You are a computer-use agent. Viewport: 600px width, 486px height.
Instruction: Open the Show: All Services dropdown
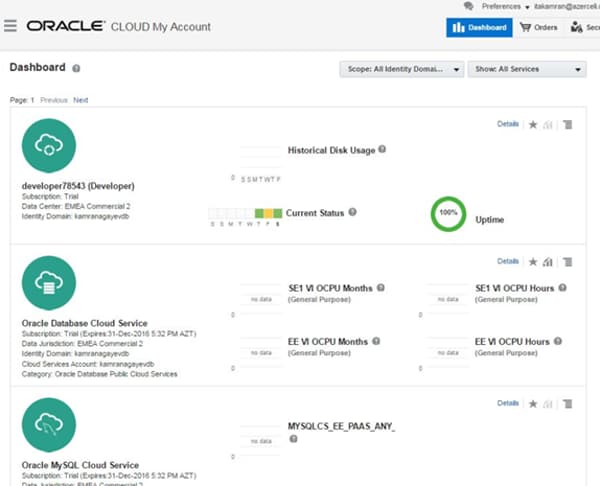tap(526, 69)
